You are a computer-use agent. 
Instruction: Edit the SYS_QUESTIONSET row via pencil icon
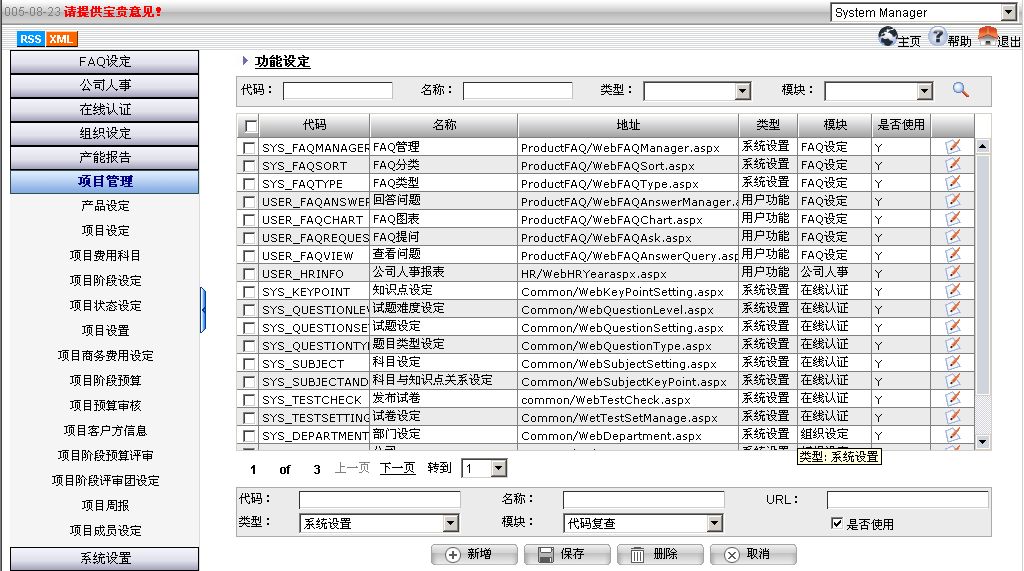coord(953,326)
